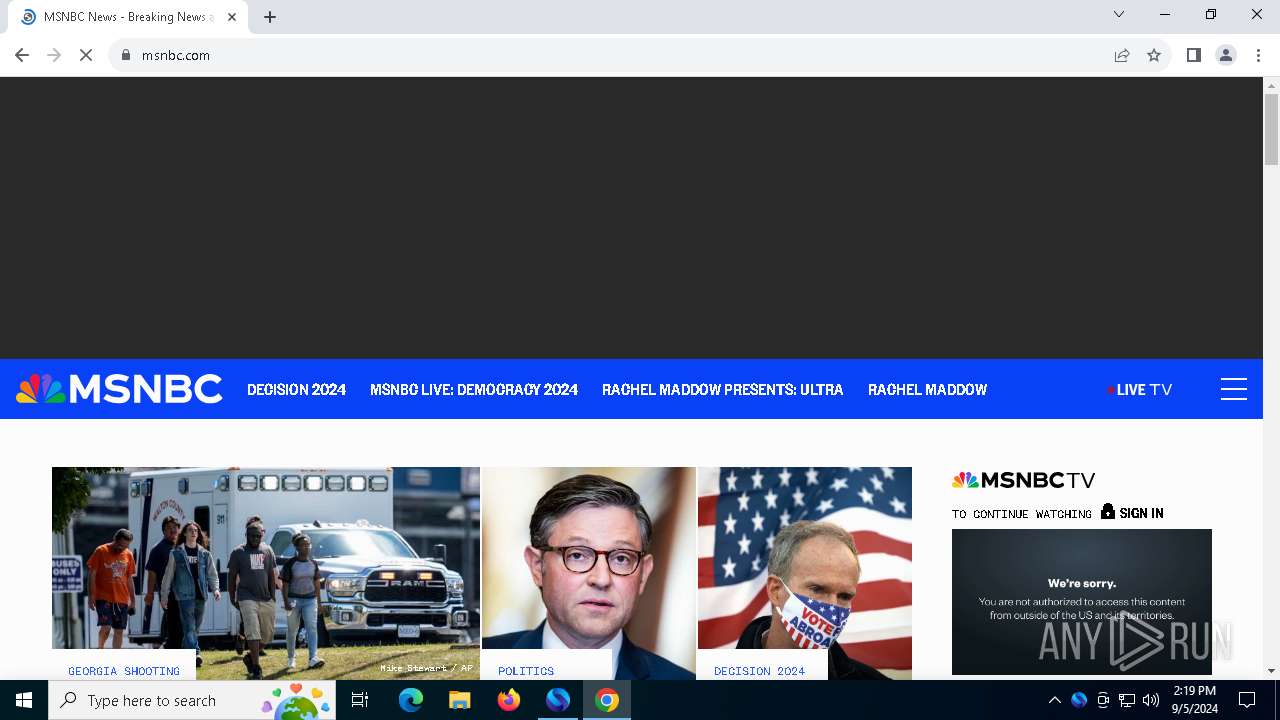
Task: Click the scrollbar down arrow
Action: coord(1272,671)
